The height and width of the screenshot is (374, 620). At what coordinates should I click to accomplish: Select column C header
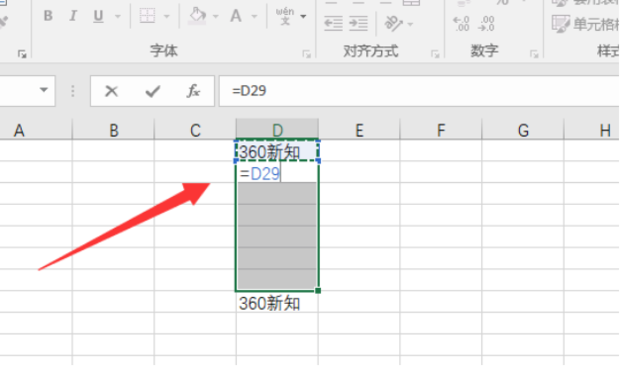coord(195,130)
